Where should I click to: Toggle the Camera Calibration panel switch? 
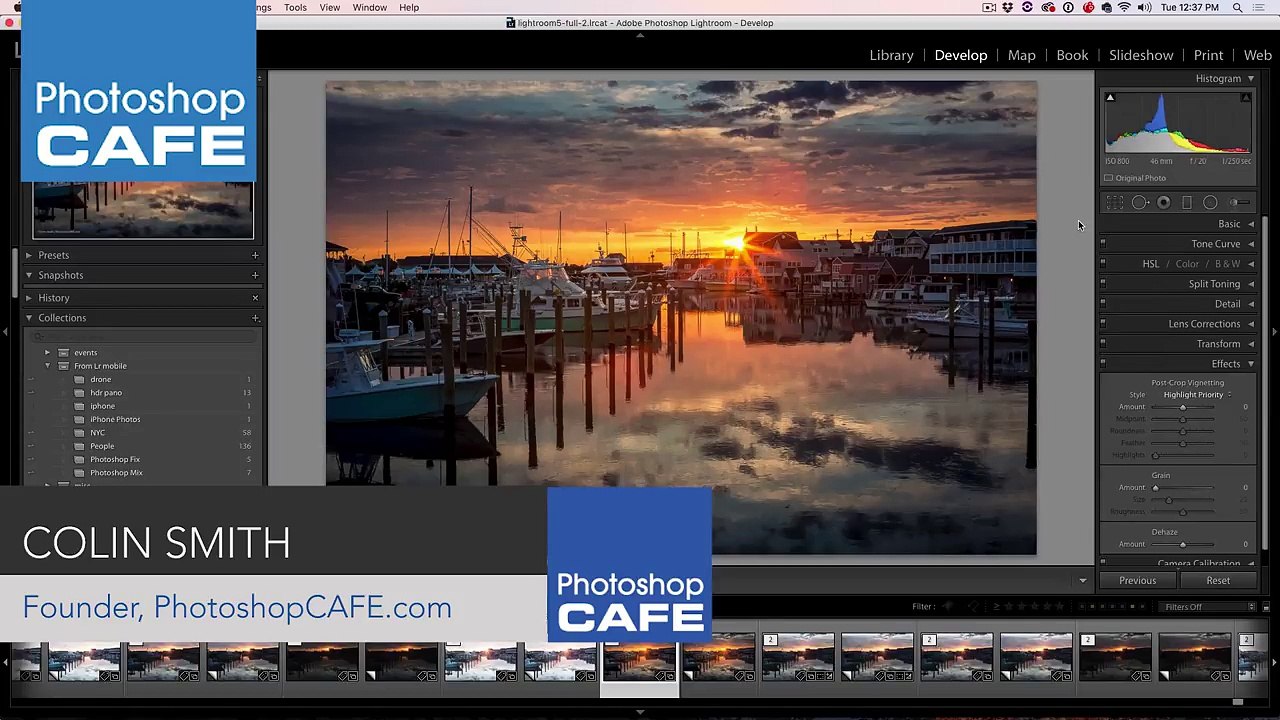pos(1103,564)
